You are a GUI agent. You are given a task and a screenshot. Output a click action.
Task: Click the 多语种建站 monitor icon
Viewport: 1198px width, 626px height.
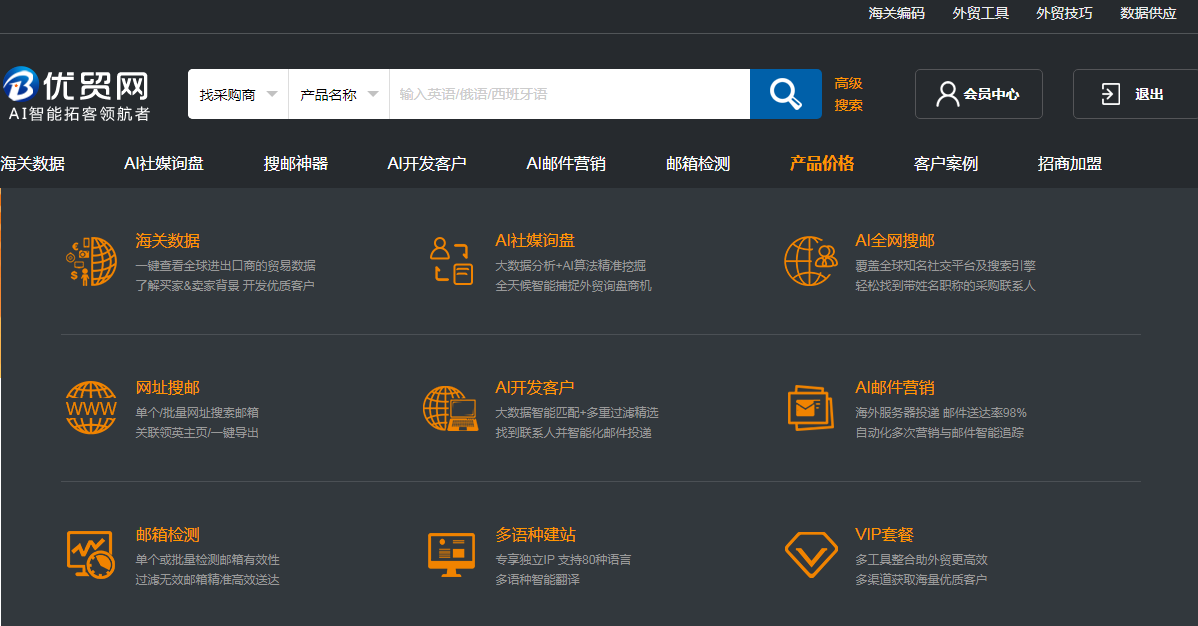coord(452,555)
